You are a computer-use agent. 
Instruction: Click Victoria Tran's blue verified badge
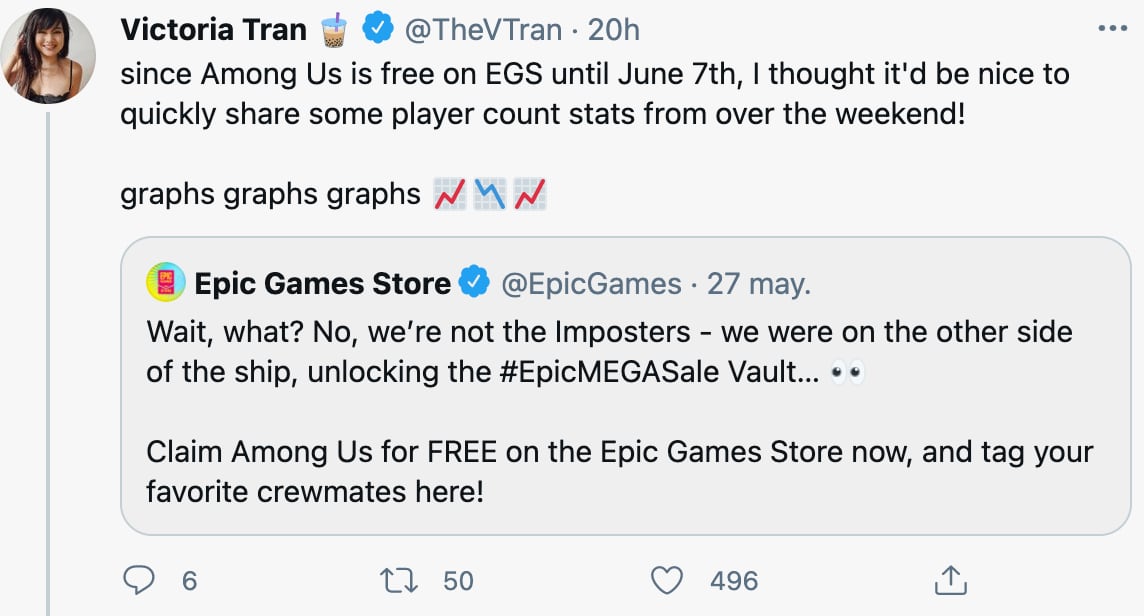376,30
